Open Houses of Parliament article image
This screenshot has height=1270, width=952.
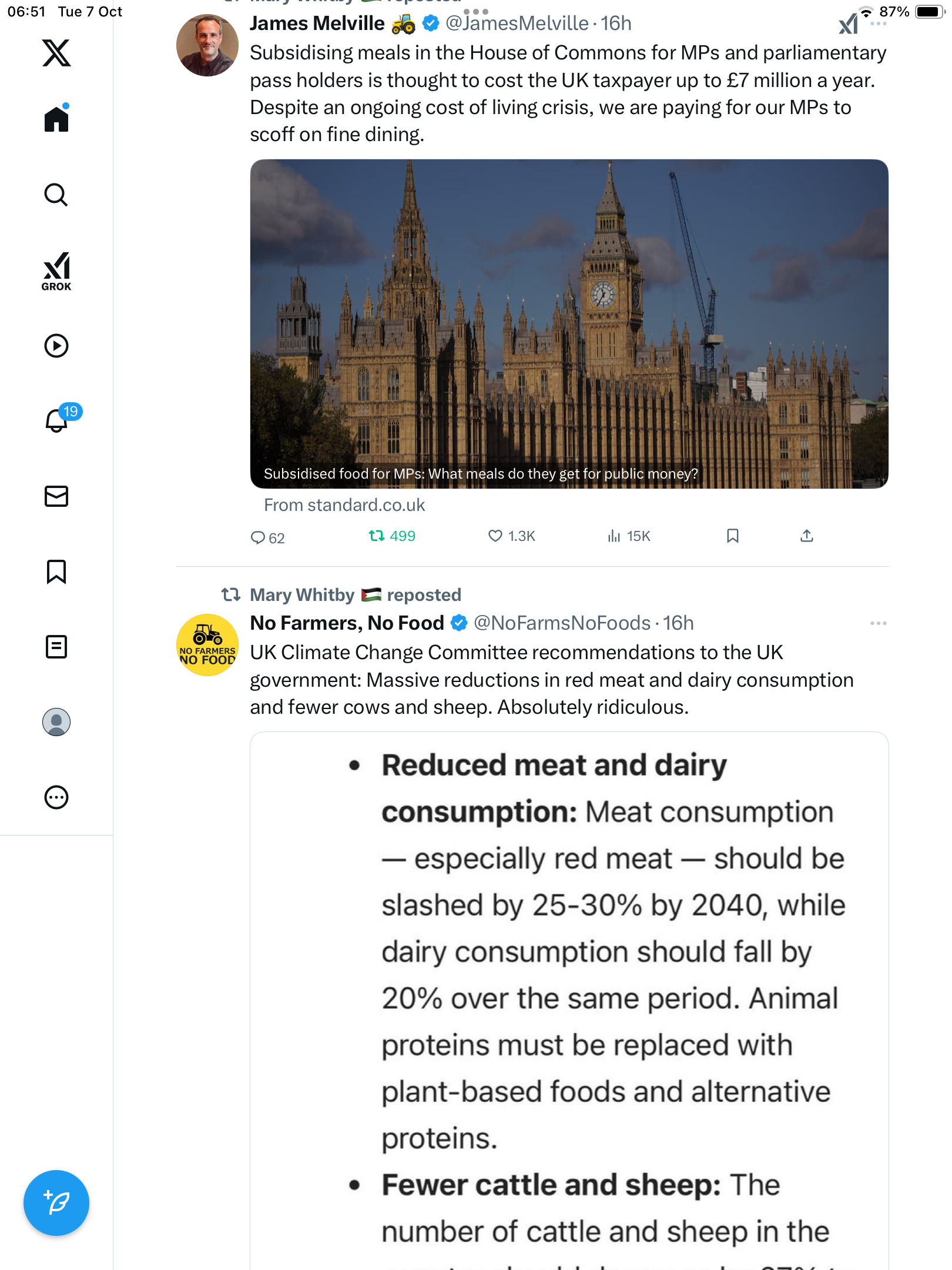[x=569, y=323]
